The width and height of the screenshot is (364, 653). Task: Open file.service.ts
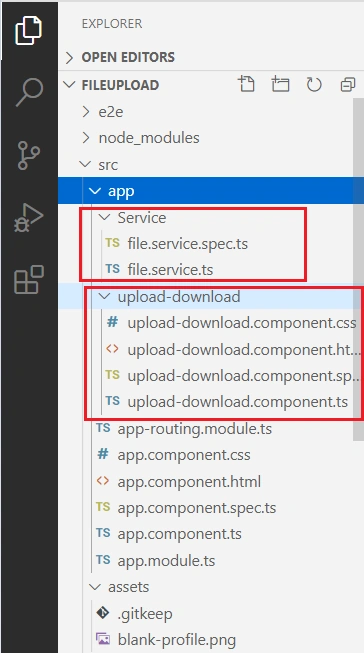tap(170, 269)
